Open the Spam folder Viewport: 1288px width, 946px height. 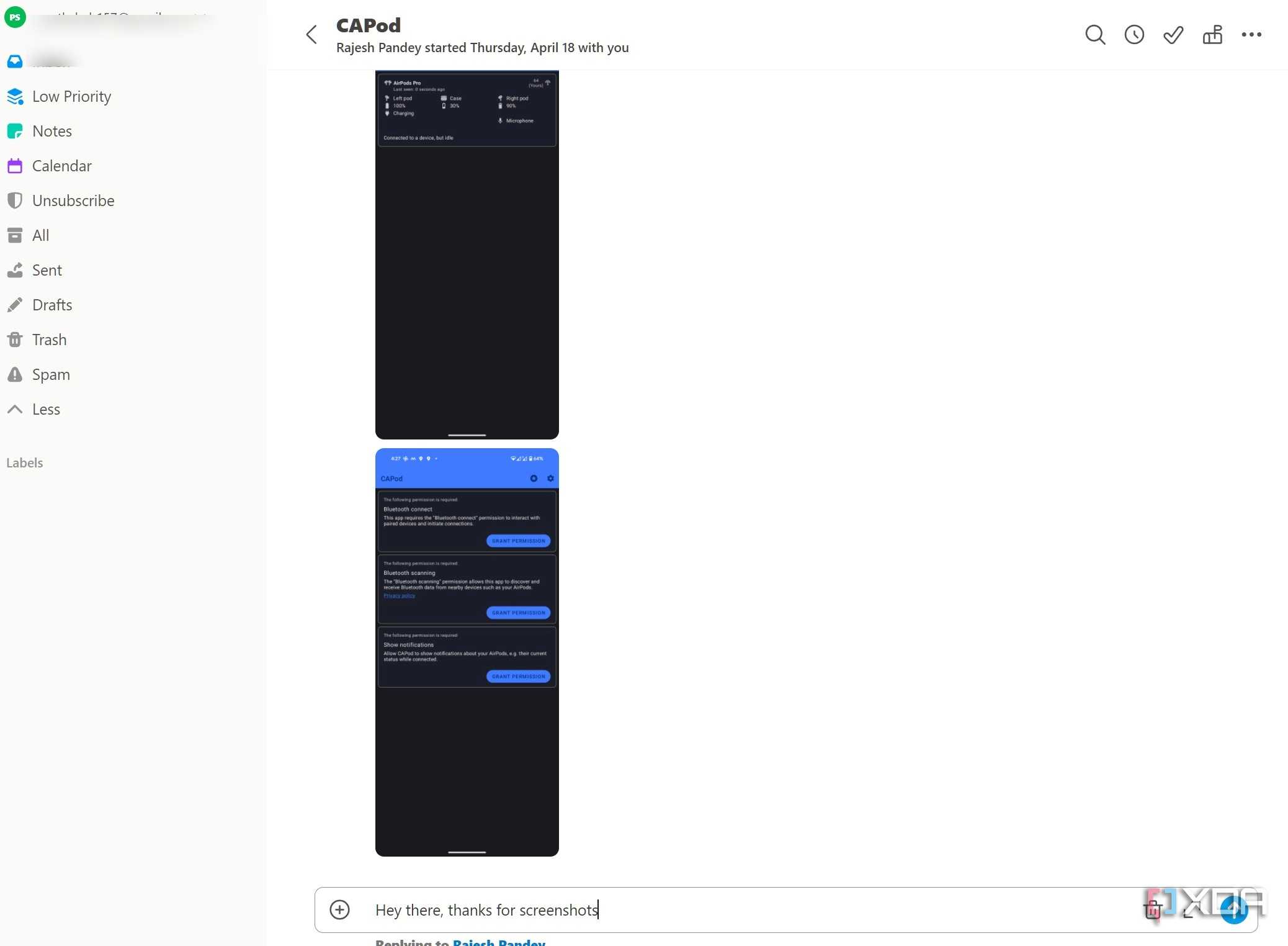(x=51, y=374)
